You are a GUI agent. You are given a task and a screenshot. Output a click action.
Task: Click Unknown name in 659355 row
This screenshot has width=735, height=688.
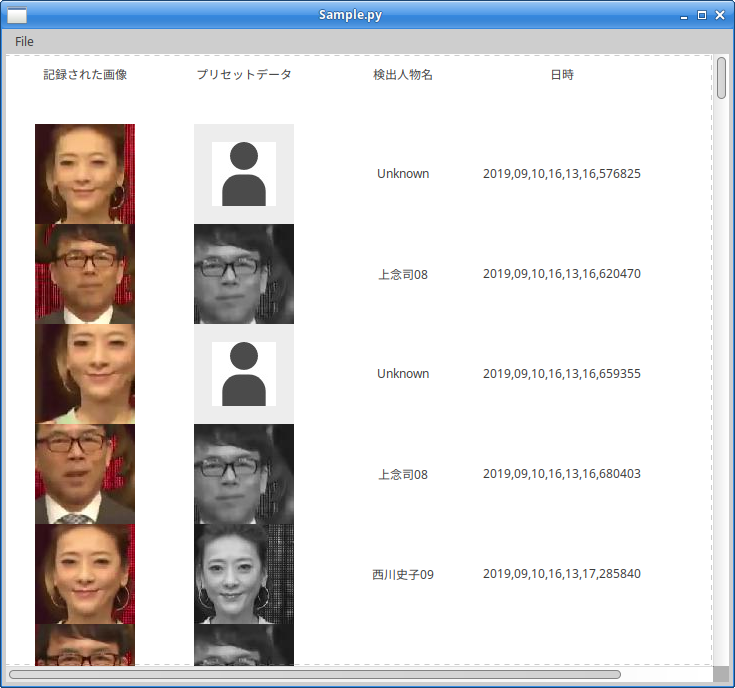[403, 374]
